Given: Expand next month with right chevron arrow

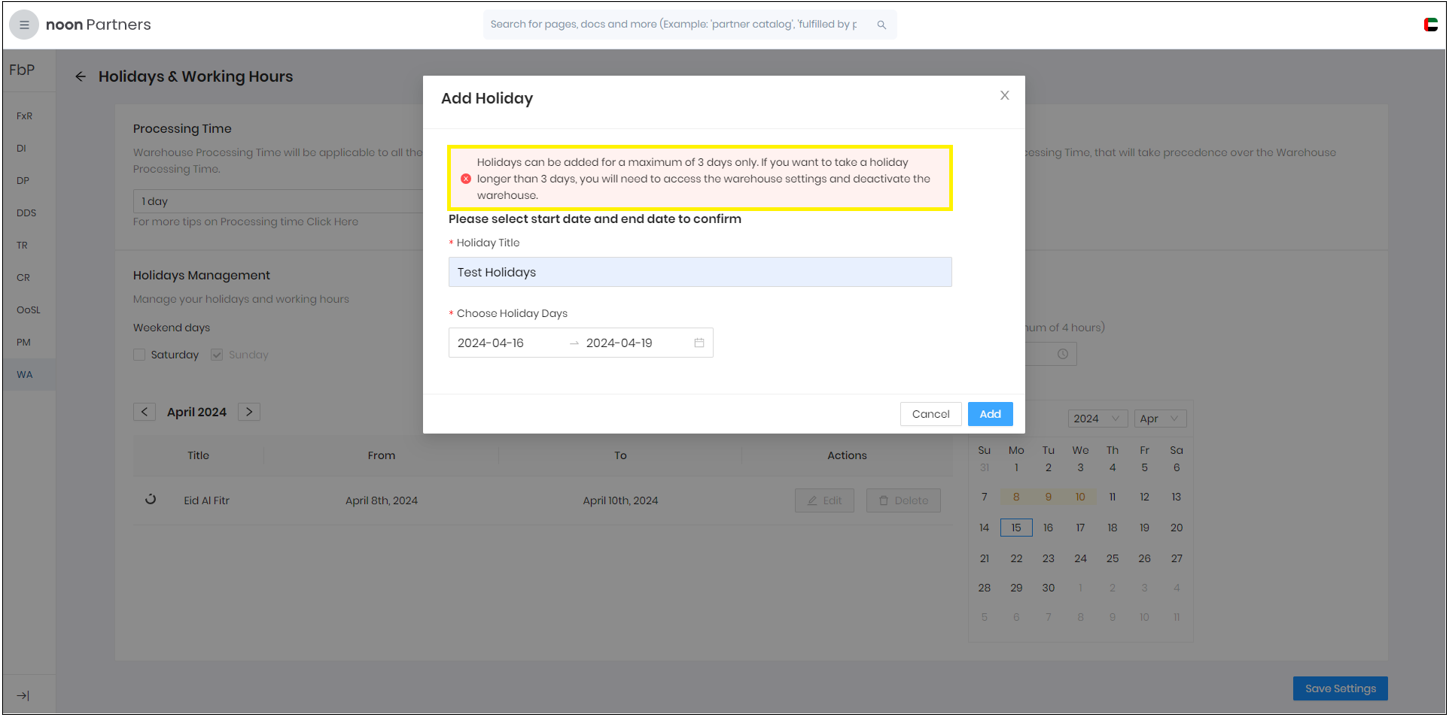Looking at the screenshot, I should pyautogui.click(x=248, y=411).
